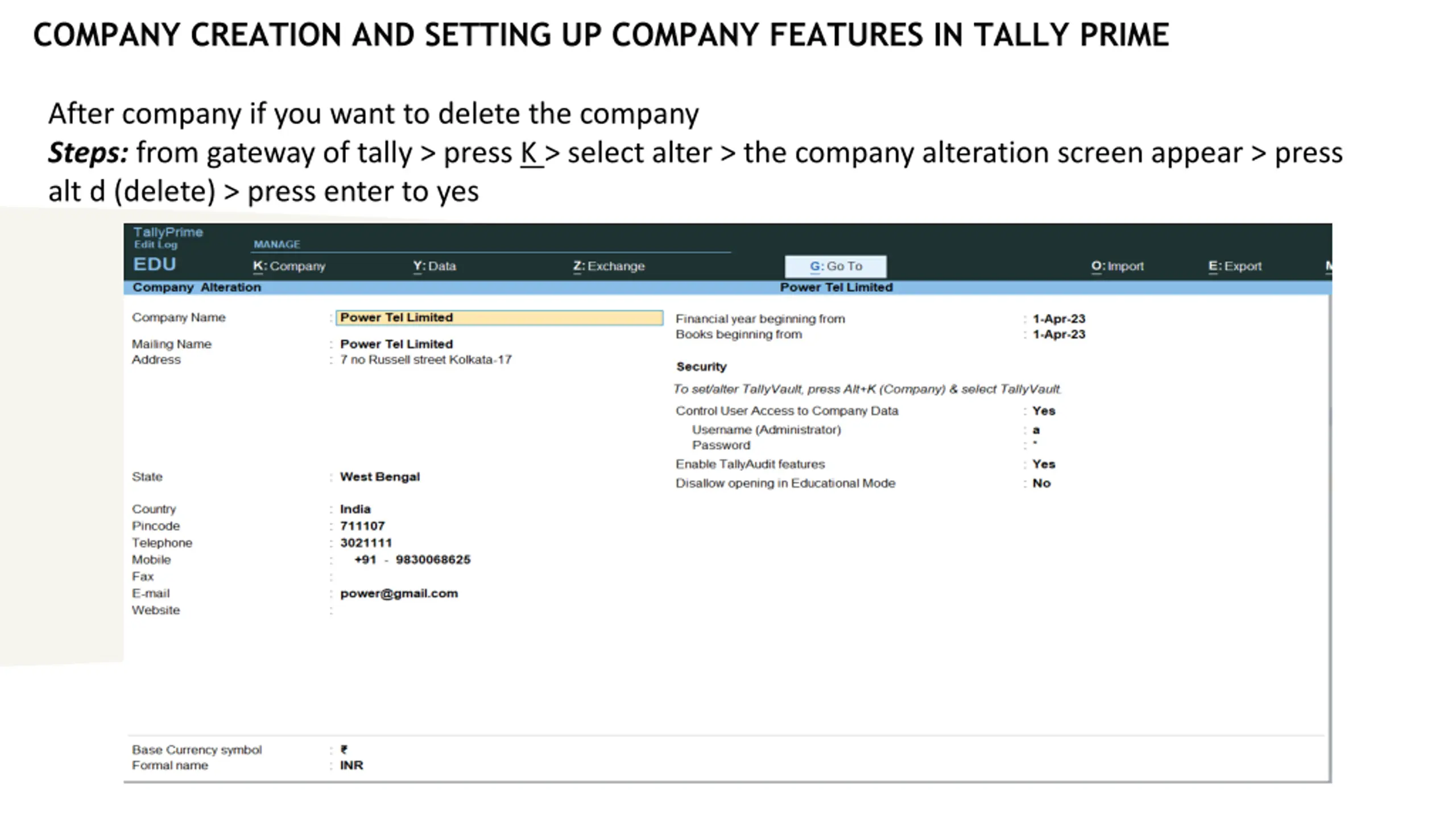This screenshot has width=1456, height=819.
Task: Click the TallyPrime Edit Log label
Action: [168, 238]
